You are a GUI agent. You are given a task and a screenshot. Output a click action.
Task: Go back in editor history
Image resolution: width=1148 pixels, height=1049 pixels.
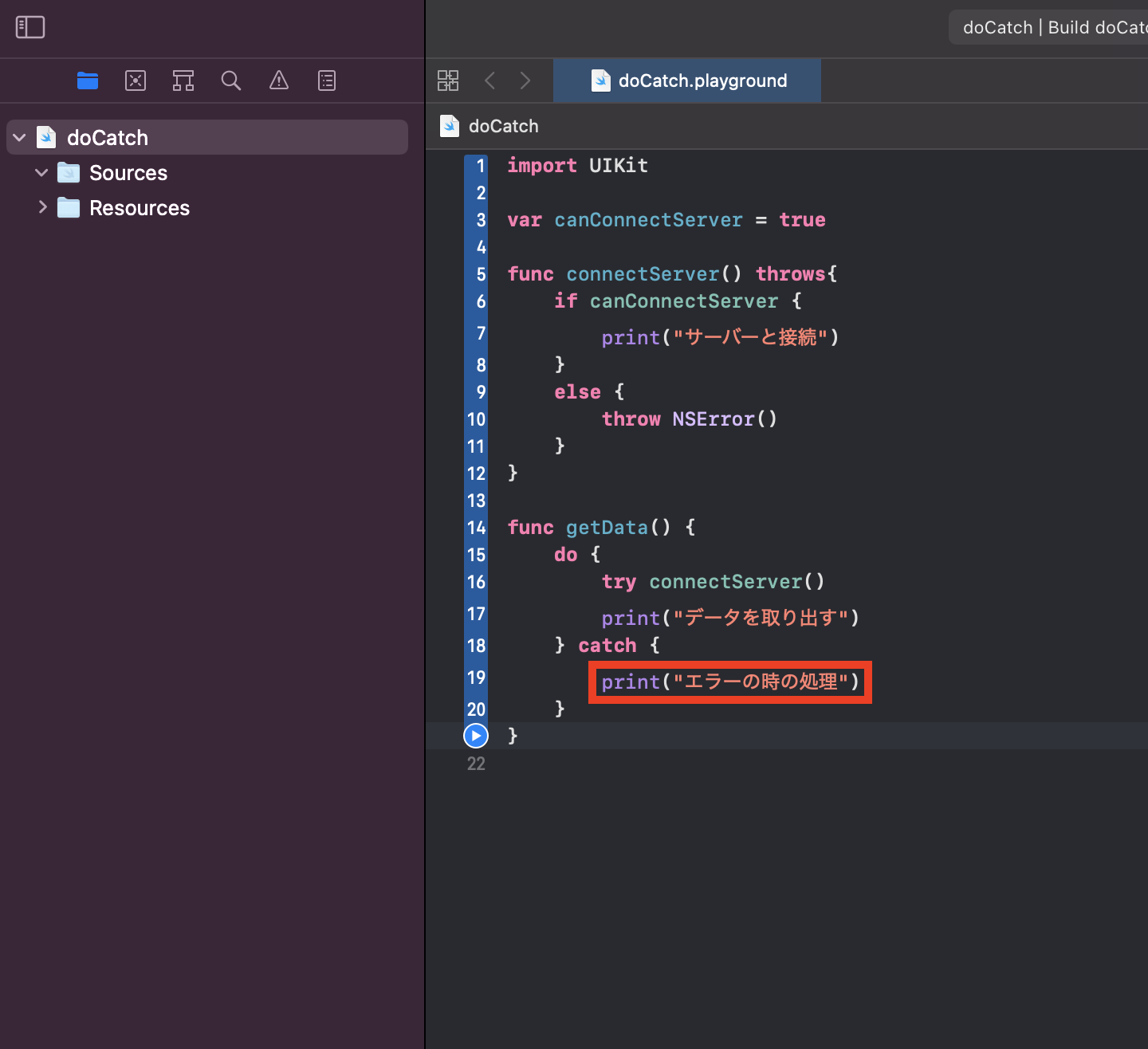click(x=490, y=81)
